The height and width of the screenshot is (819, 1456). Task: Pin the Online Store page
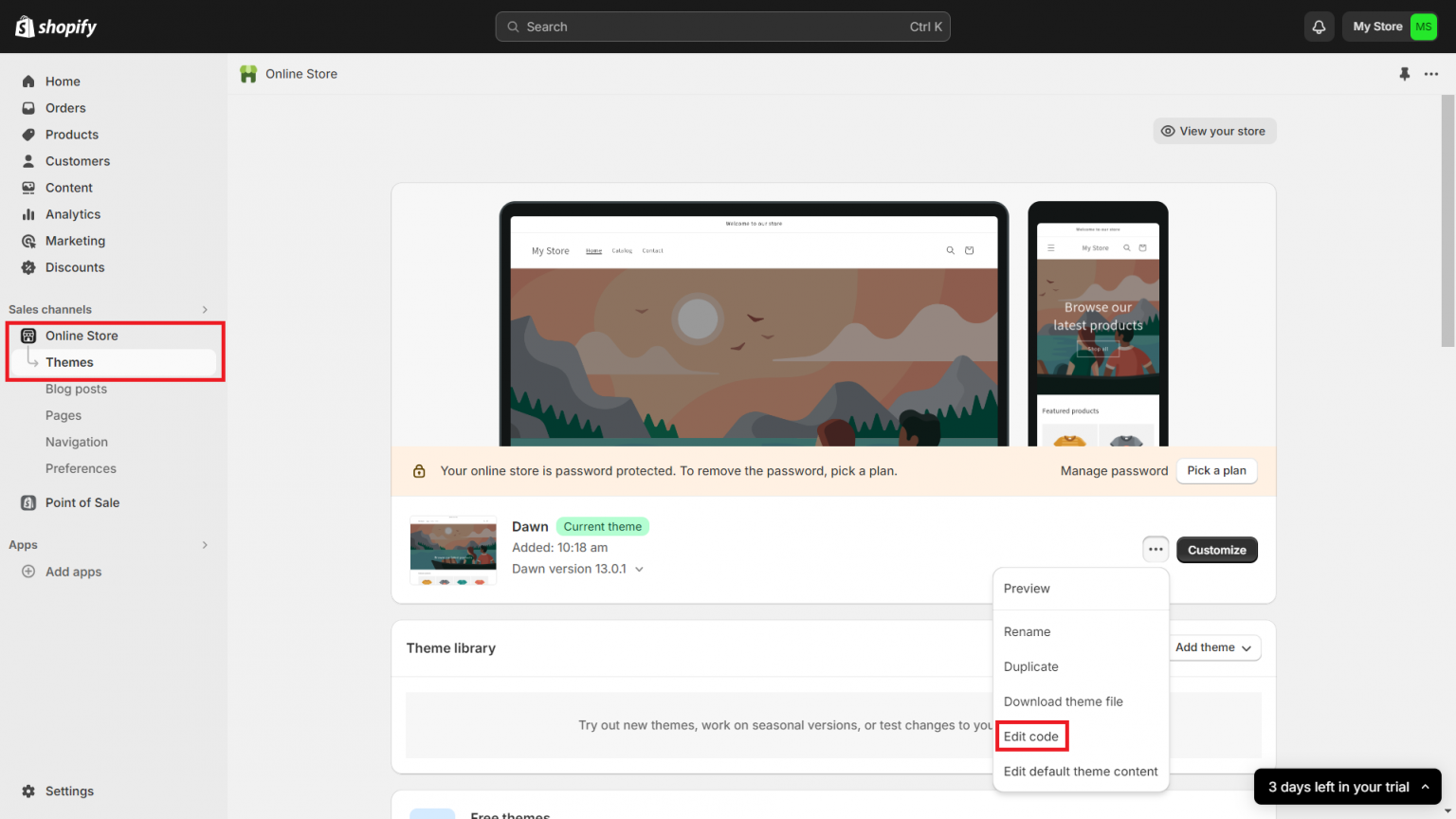click(x=1405, y=74)
